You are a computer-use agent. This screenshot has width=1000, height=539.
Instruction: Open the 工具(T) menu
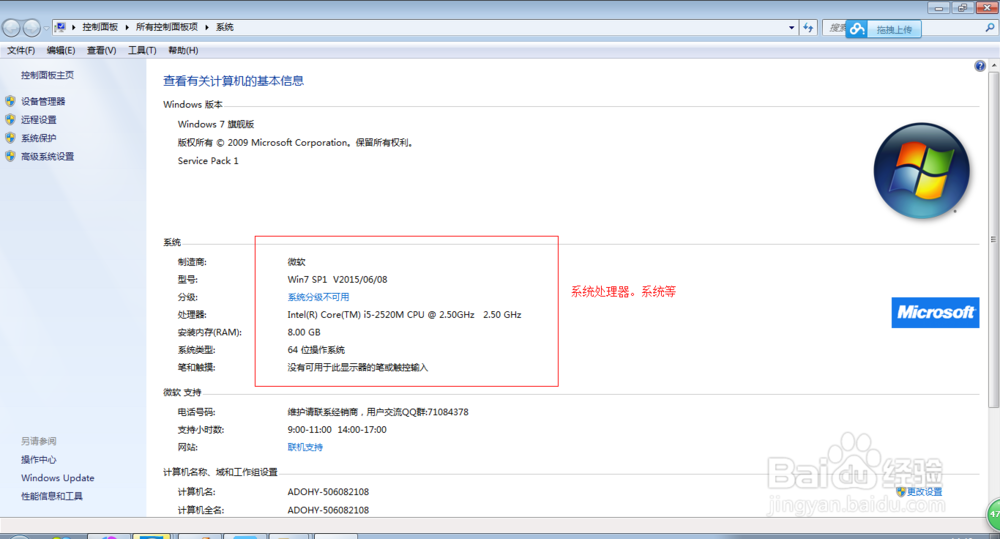pyautogui.click(x=142, y=50)
